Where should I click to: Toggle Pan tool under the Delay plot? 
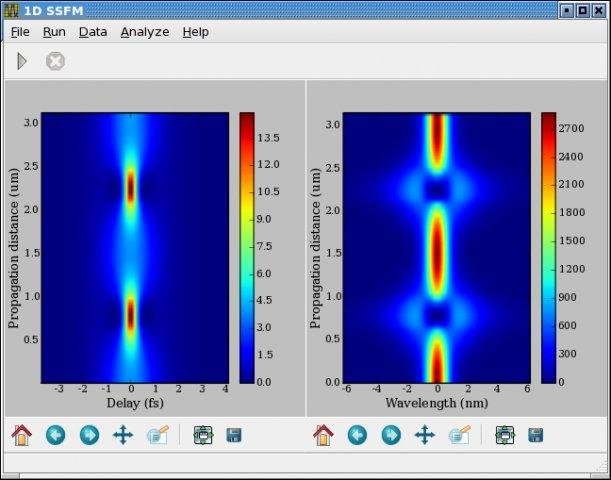pos(122,435)
